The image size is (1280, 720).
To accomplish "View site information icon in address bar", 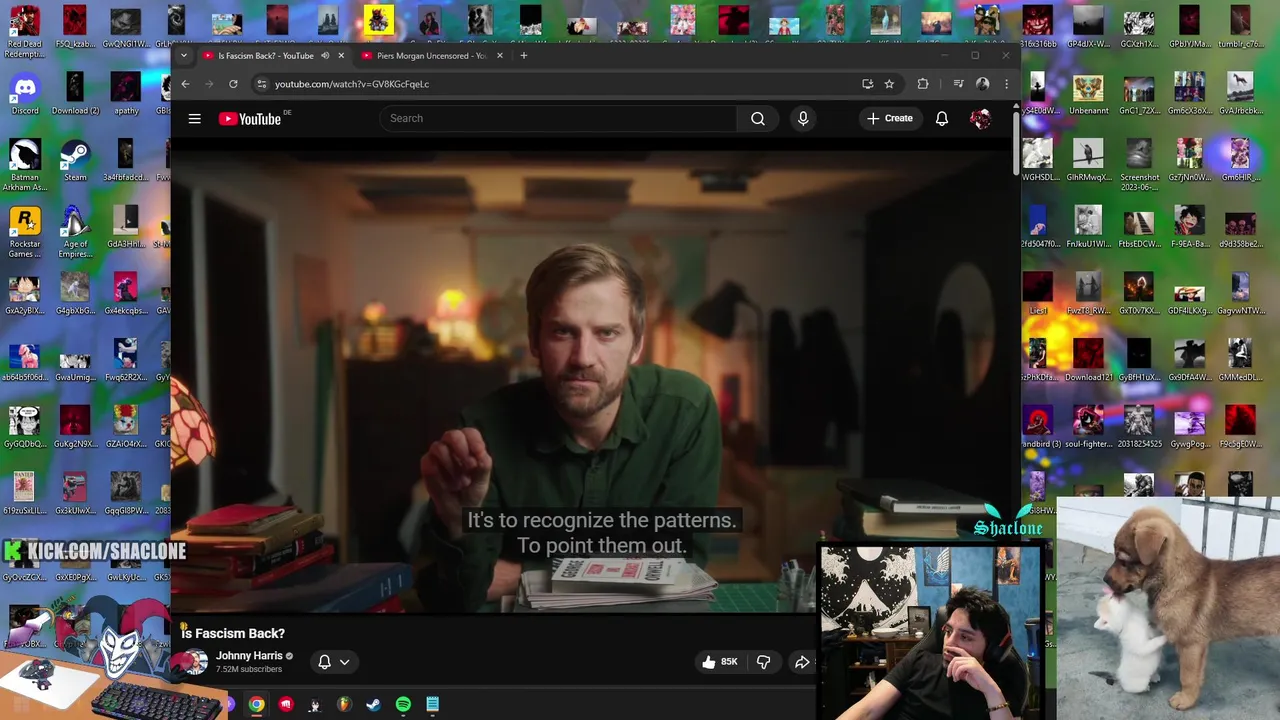I will [262, 84].
